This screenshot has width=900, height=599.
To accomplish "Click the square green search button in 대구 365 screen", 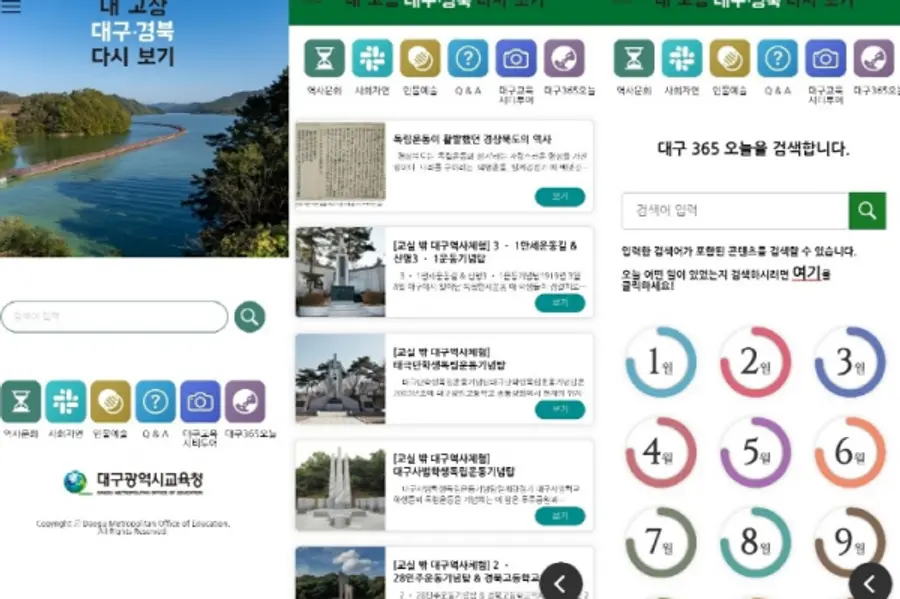I will click(867, 211).
